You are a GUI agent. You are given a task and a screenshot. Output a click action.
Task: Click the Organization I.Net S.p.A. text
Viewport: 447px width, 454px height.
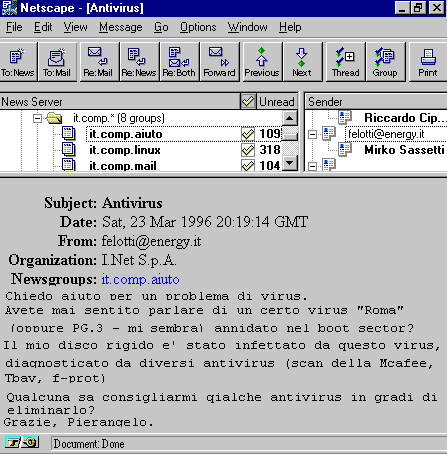tap(139, 260)
